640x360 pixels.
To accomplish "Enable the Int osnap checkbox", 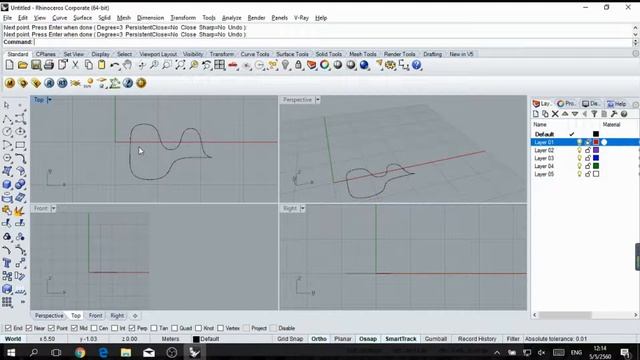I will point(114,328).
